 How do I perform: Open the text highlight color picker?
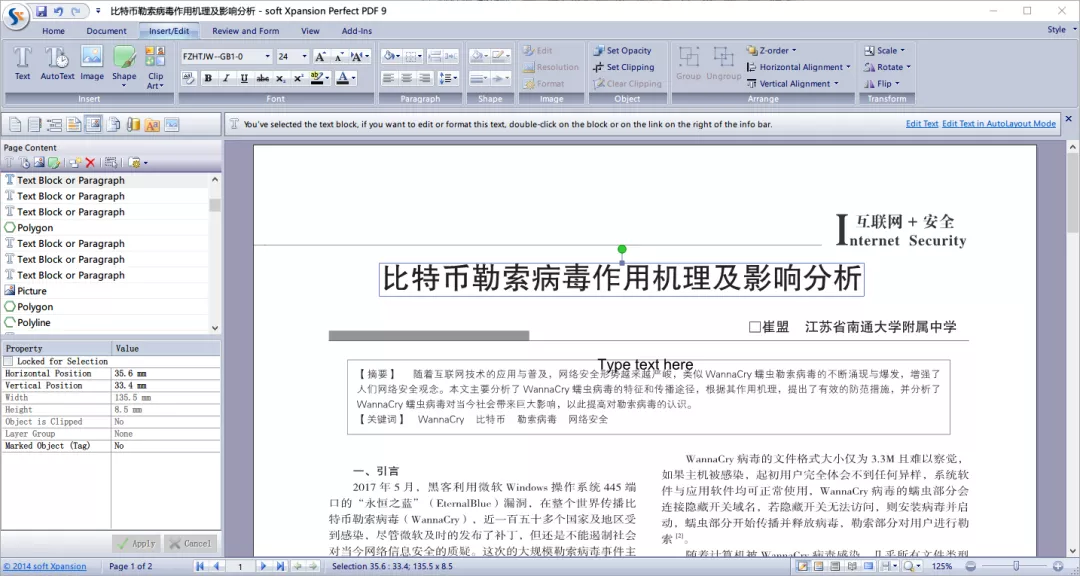[x=320, y=79]
